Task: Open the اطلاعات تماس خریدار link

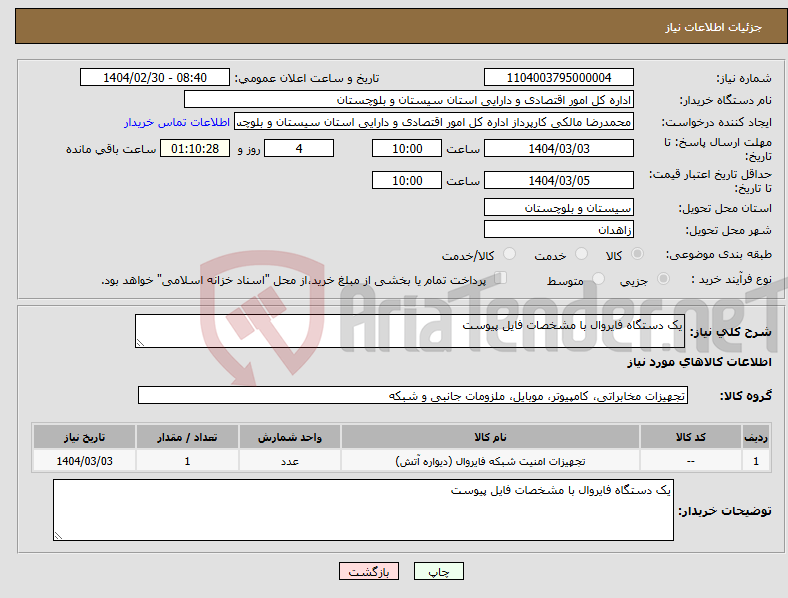Action: click(x=177, y=122)
